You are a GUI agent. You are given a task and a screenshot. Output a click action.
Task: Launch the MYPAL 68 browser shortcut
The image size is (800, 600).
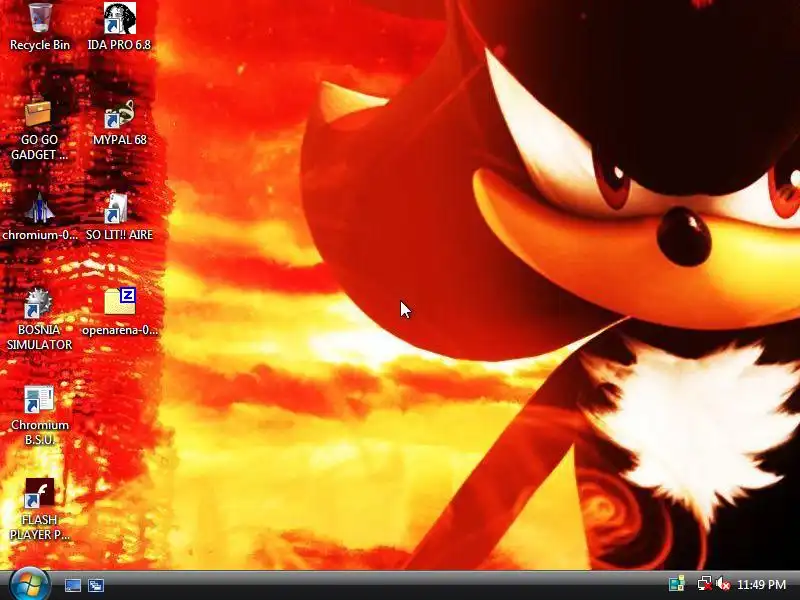click(x=119, y=122)
